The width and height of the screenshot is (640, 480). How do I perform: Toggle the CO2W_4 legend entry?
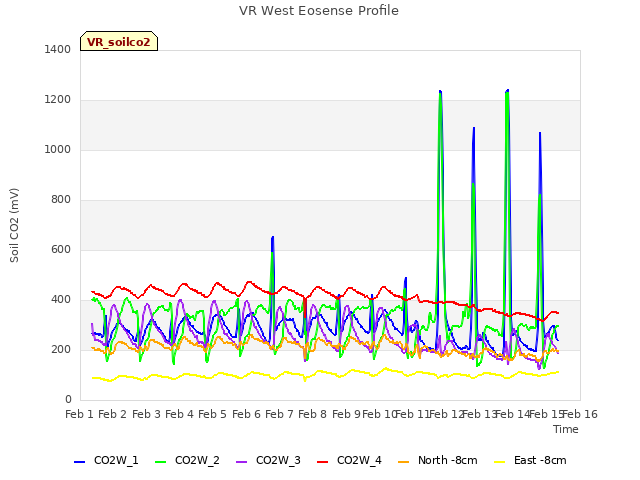tap(349, 461)
